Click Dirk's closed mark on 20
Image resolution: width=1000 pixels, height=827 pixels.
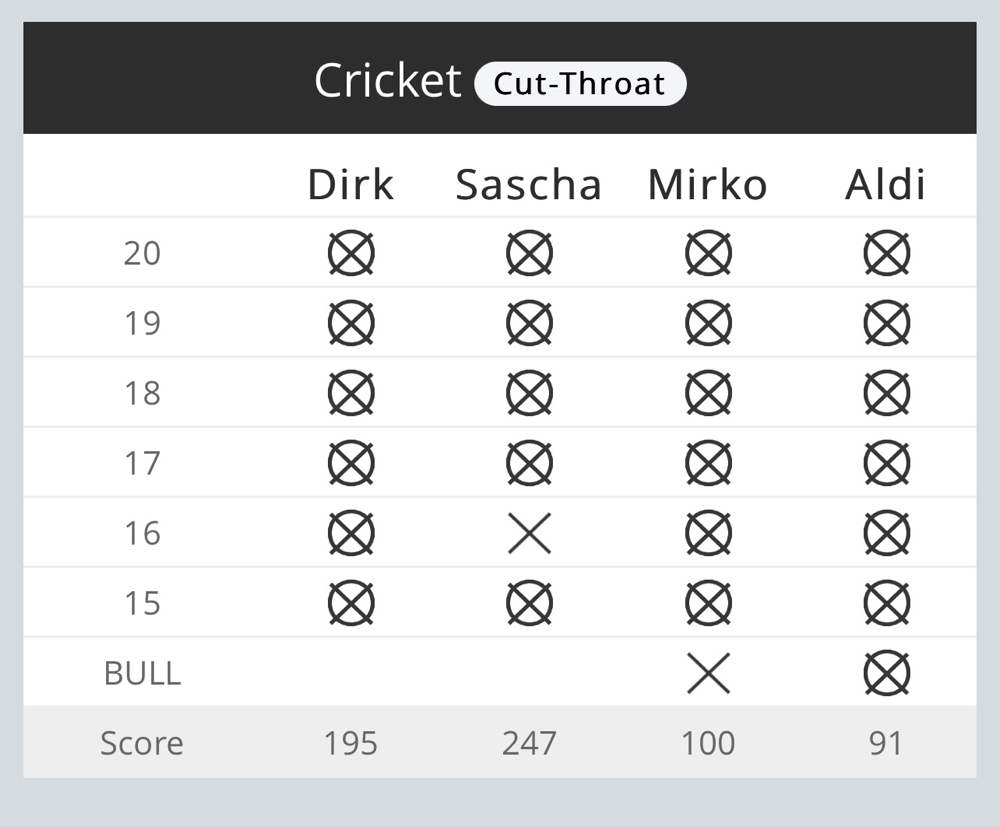[351, 253]
